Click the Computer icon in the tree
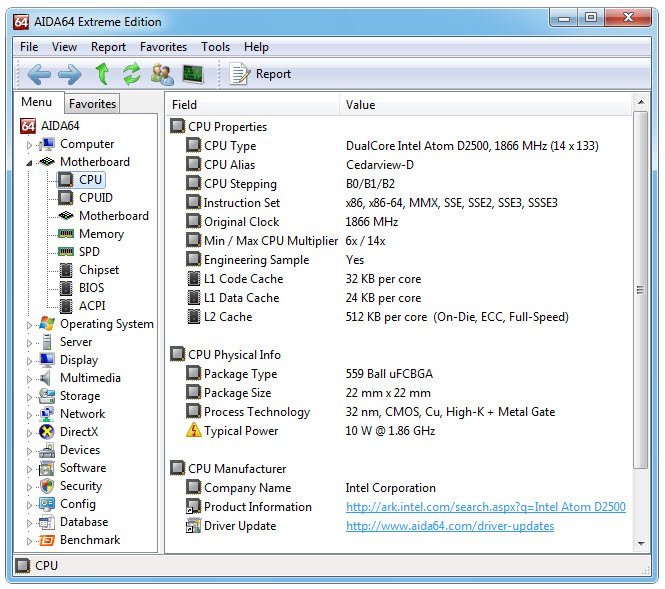665x589 pixels. [x=47, y=144]
